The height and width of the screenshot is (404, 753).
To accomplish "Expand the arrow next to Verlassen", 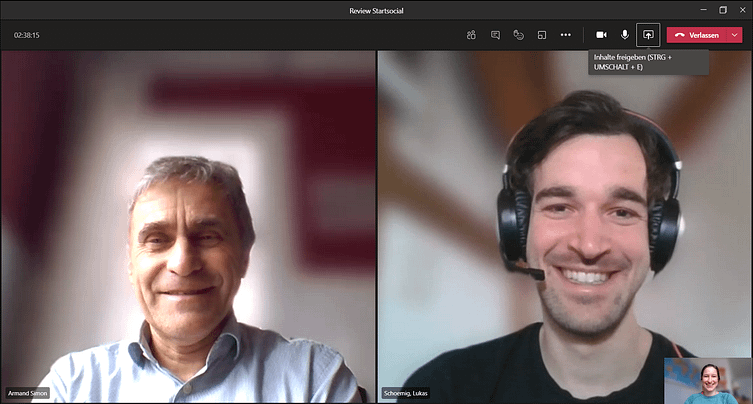I will [735, 35].
